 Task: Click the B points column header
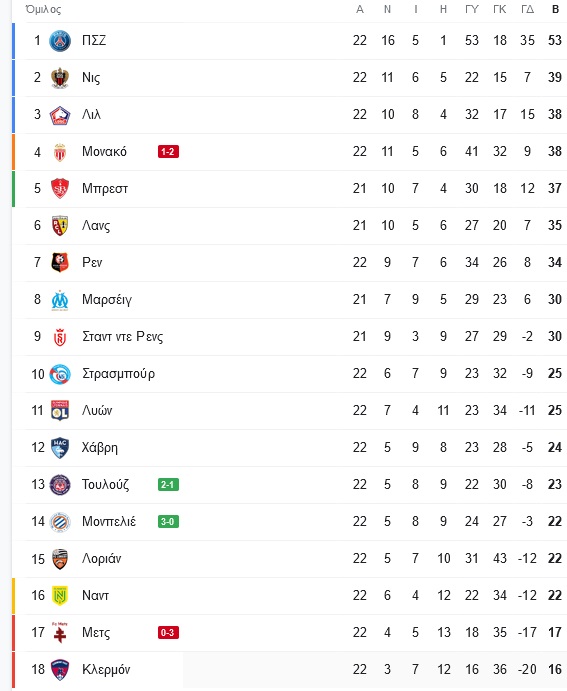coord(555,9)
